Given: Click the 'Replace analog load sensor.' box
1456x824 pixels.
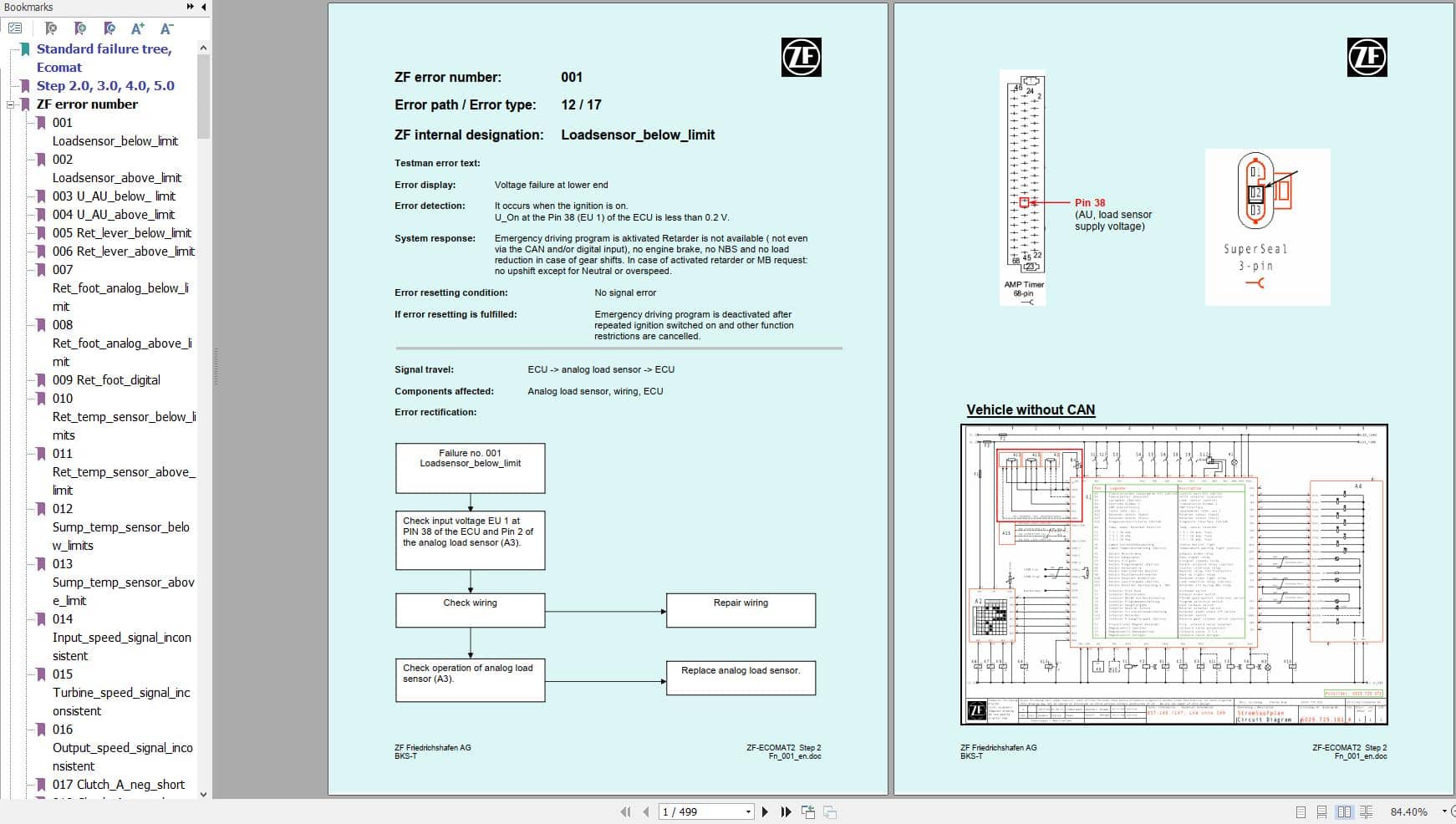Looking at the screenshot, I should coord(741,678).
